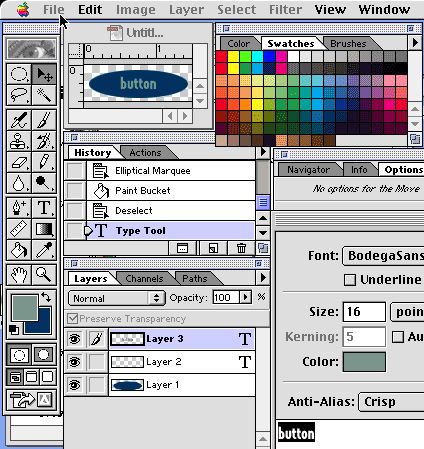
Task: Click the foreground color swatch
Action: (x=25, y=307)
